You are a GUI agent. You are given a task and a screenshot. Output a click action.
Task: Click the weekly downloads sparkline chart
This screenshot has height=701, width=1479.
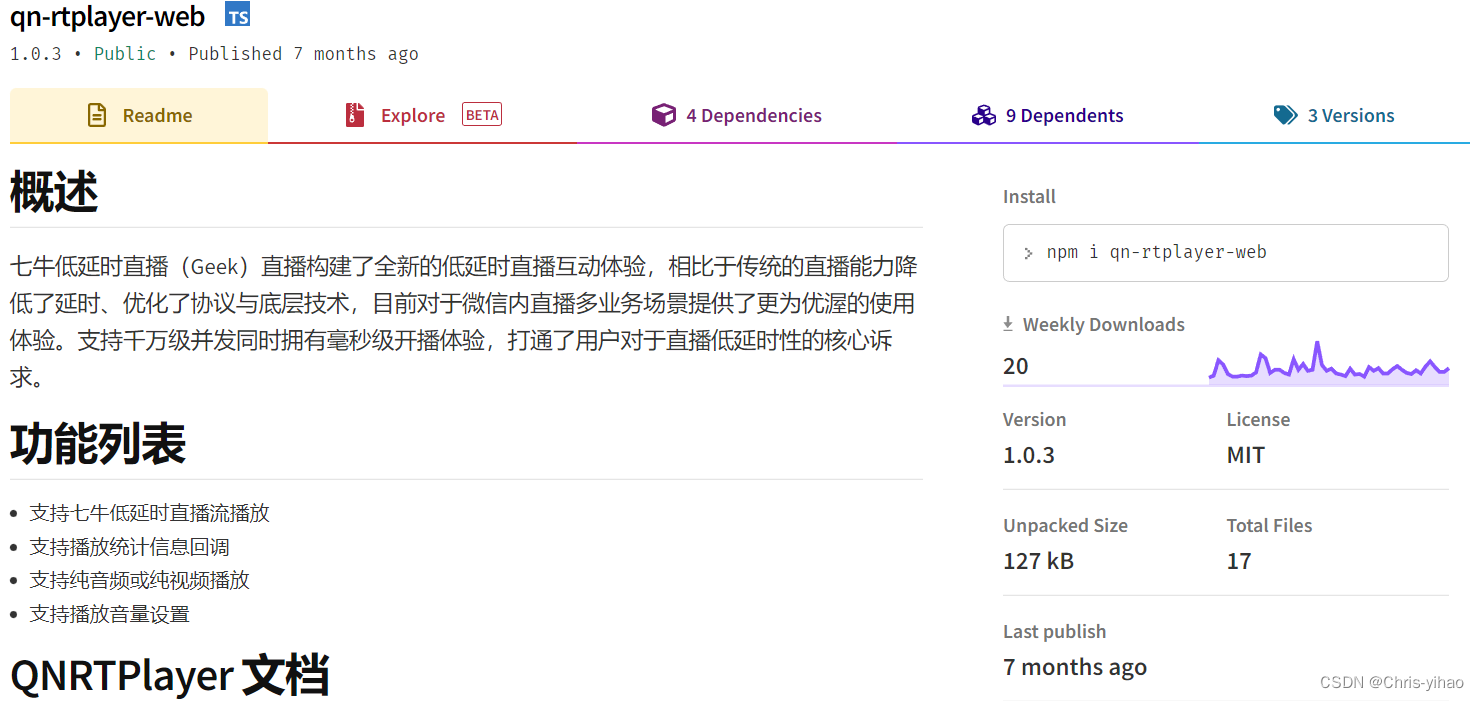(1329, 365)
